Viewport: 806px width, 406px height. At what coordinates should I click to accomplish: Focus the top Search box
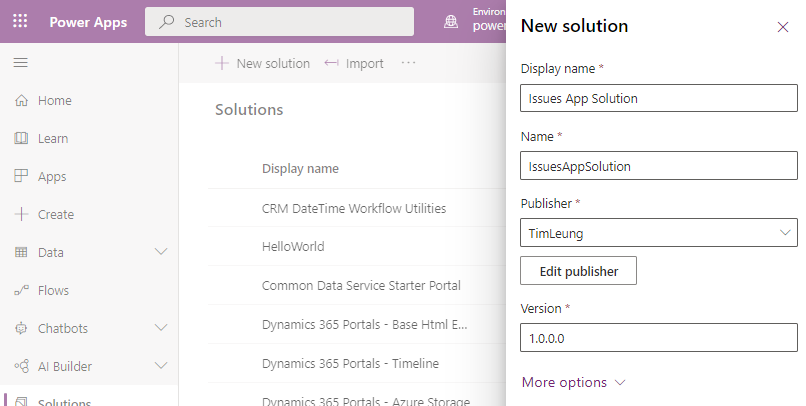(x=279, y=22)
